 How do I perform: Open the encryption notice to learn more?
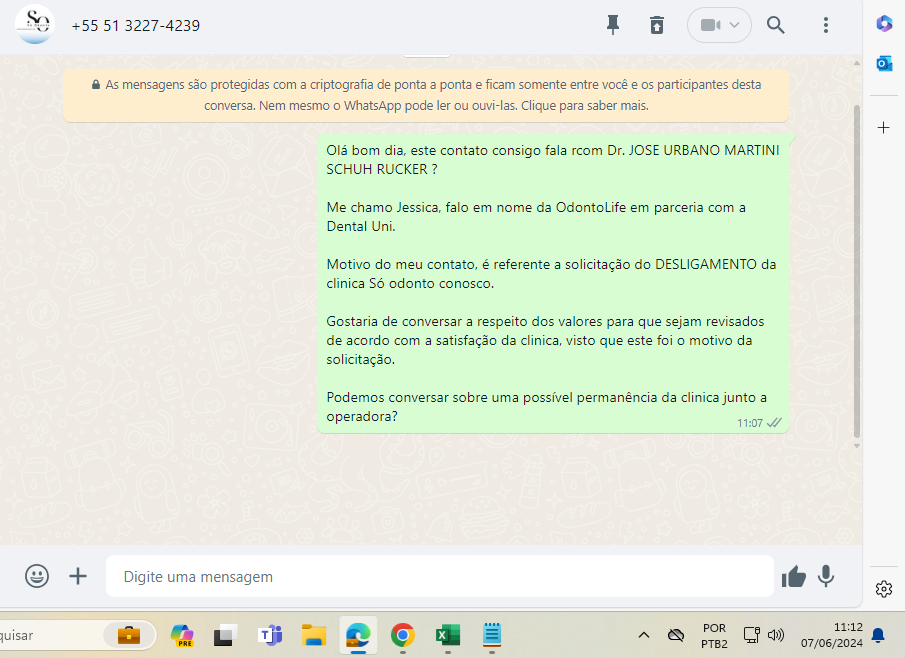[x=426, y=95]
